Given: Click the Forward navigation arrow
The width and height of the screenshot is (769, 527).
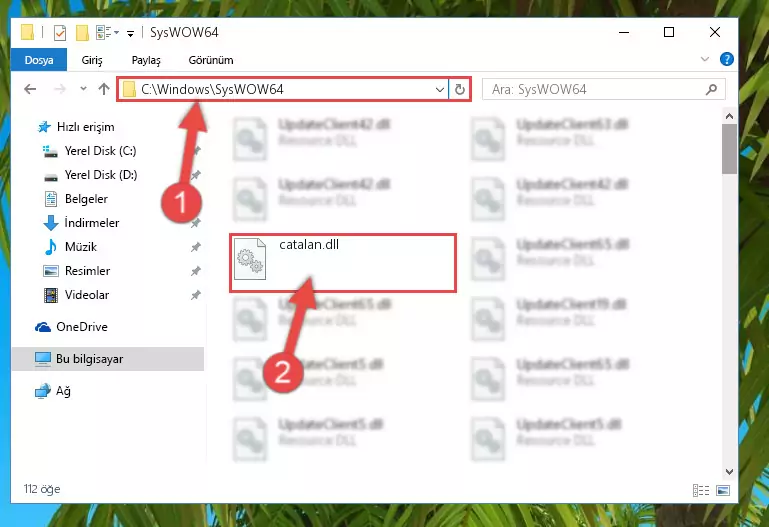Looking at the screenshot, I should (x=60, y=89).
